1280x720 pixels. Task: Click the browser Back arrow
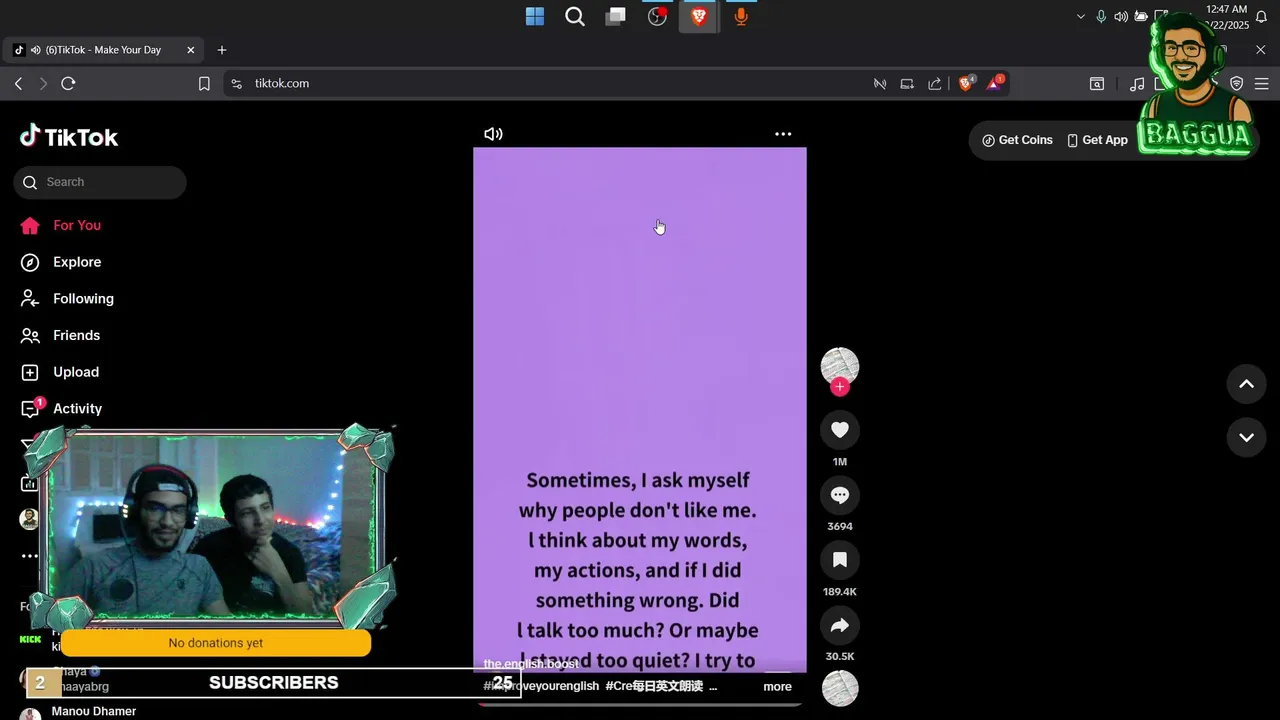click(x=18, y=84)
